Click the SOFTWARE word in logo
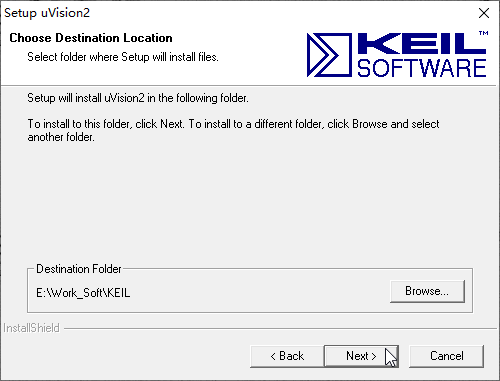Image resolution: width=500 pixels, height=381 pixels. coord(422,68)
